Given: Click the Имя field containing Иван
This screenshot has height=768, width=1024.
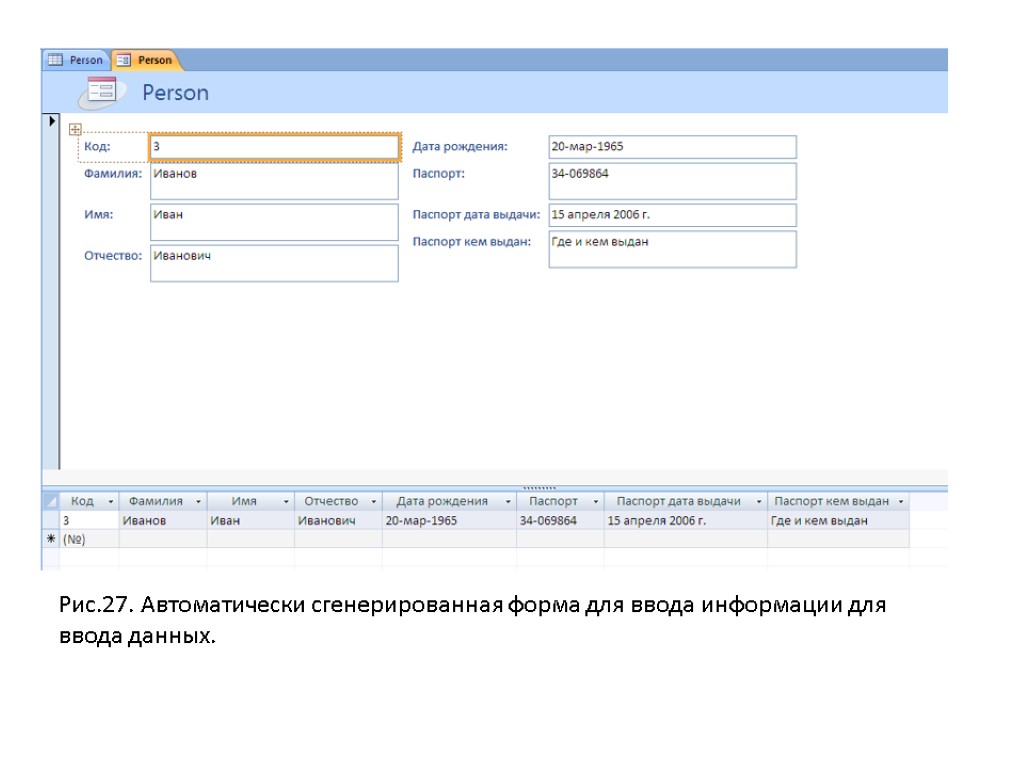Looking at the screenshot, I should 274,222.
